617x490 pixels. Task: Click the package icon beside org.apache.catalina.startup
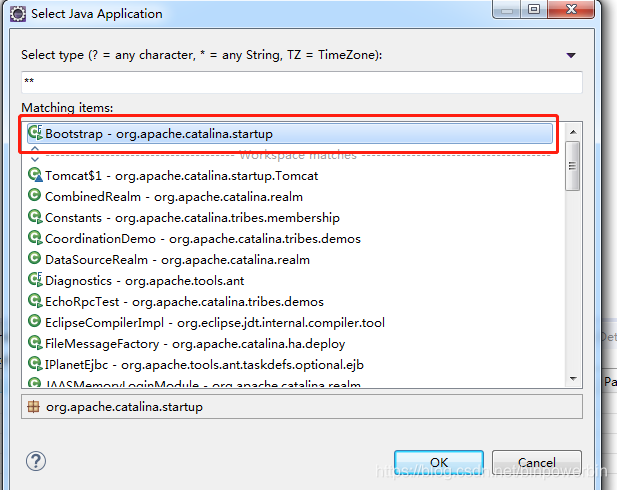(34, 407)
